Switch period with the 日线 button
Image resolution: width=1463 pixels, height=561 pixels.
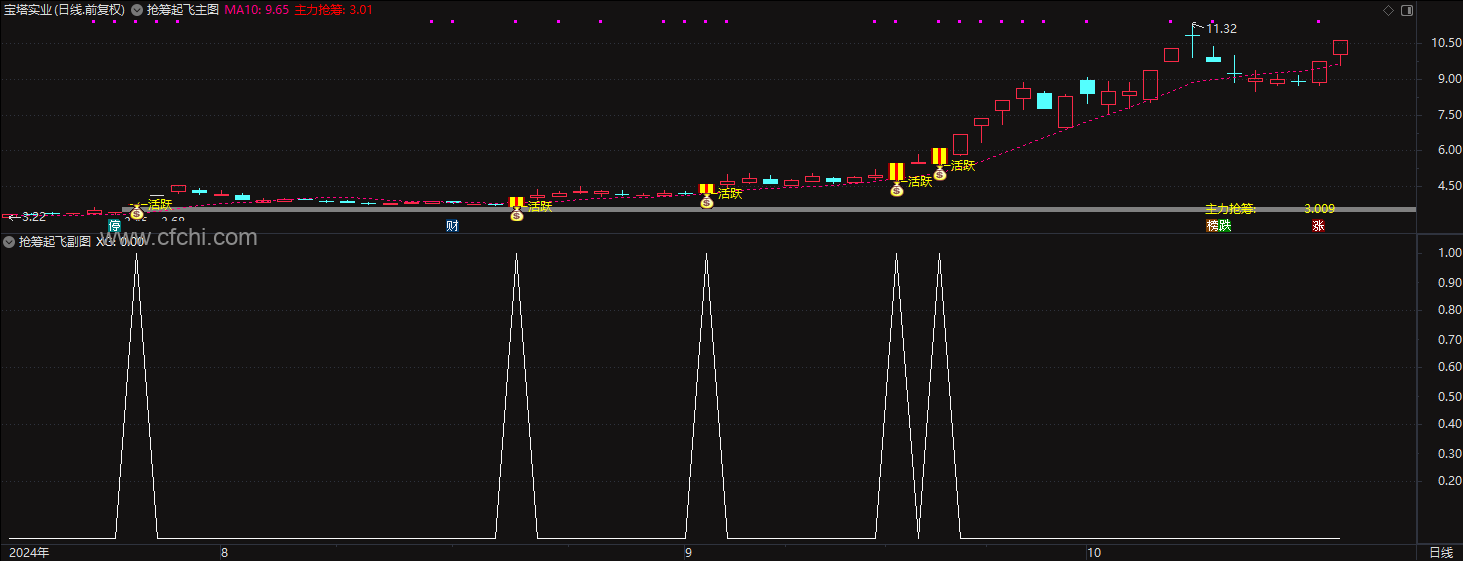pos(1441,552)
